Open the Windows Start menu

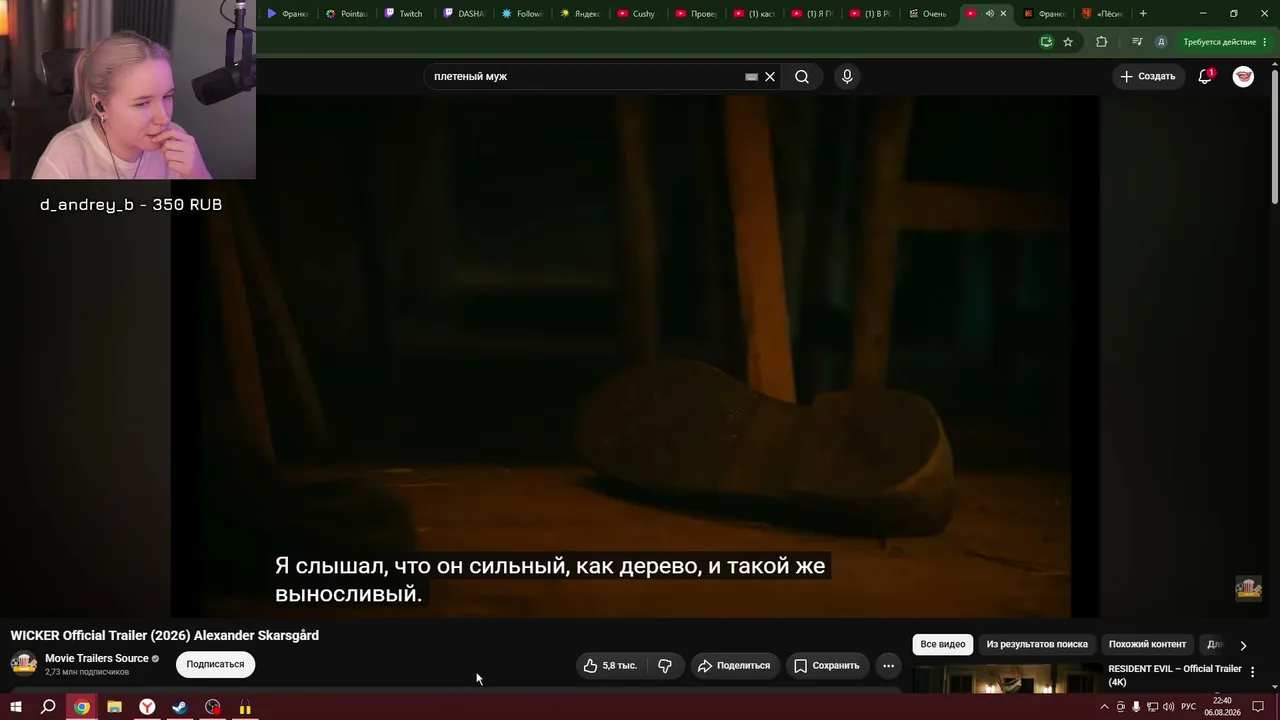click(16, 707)
